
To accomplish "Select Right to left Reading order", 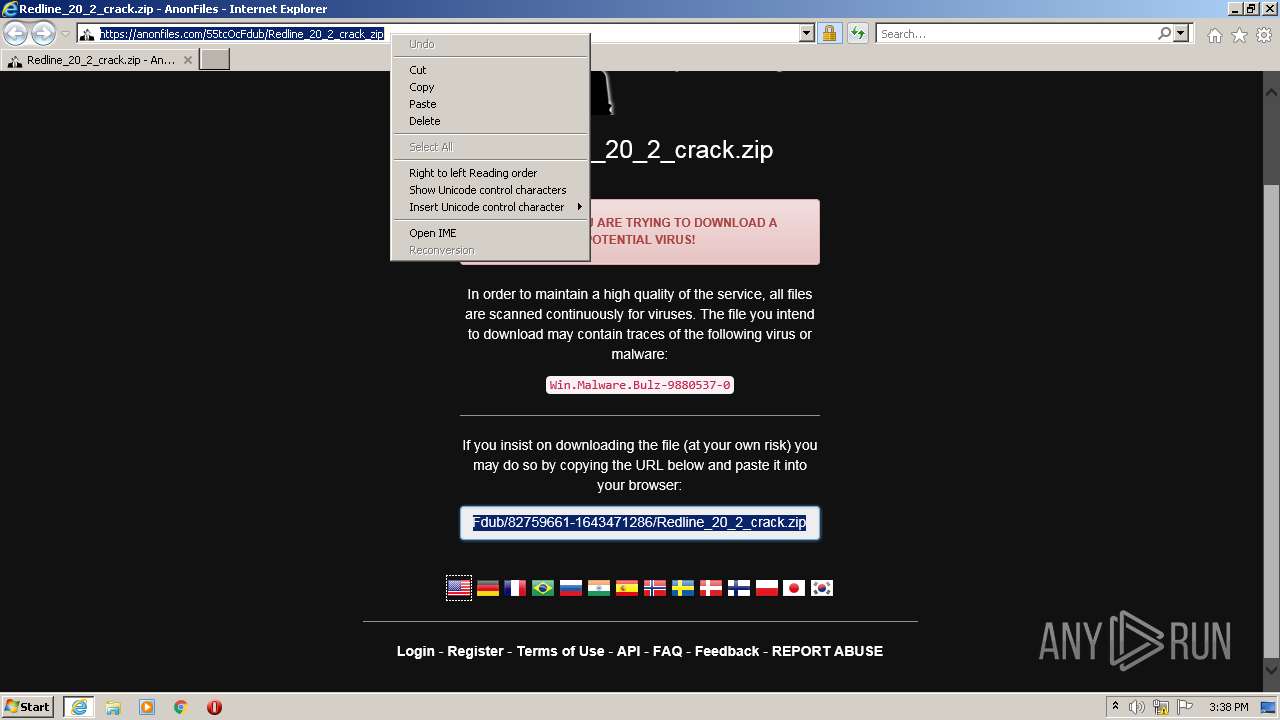I will 490,173.
